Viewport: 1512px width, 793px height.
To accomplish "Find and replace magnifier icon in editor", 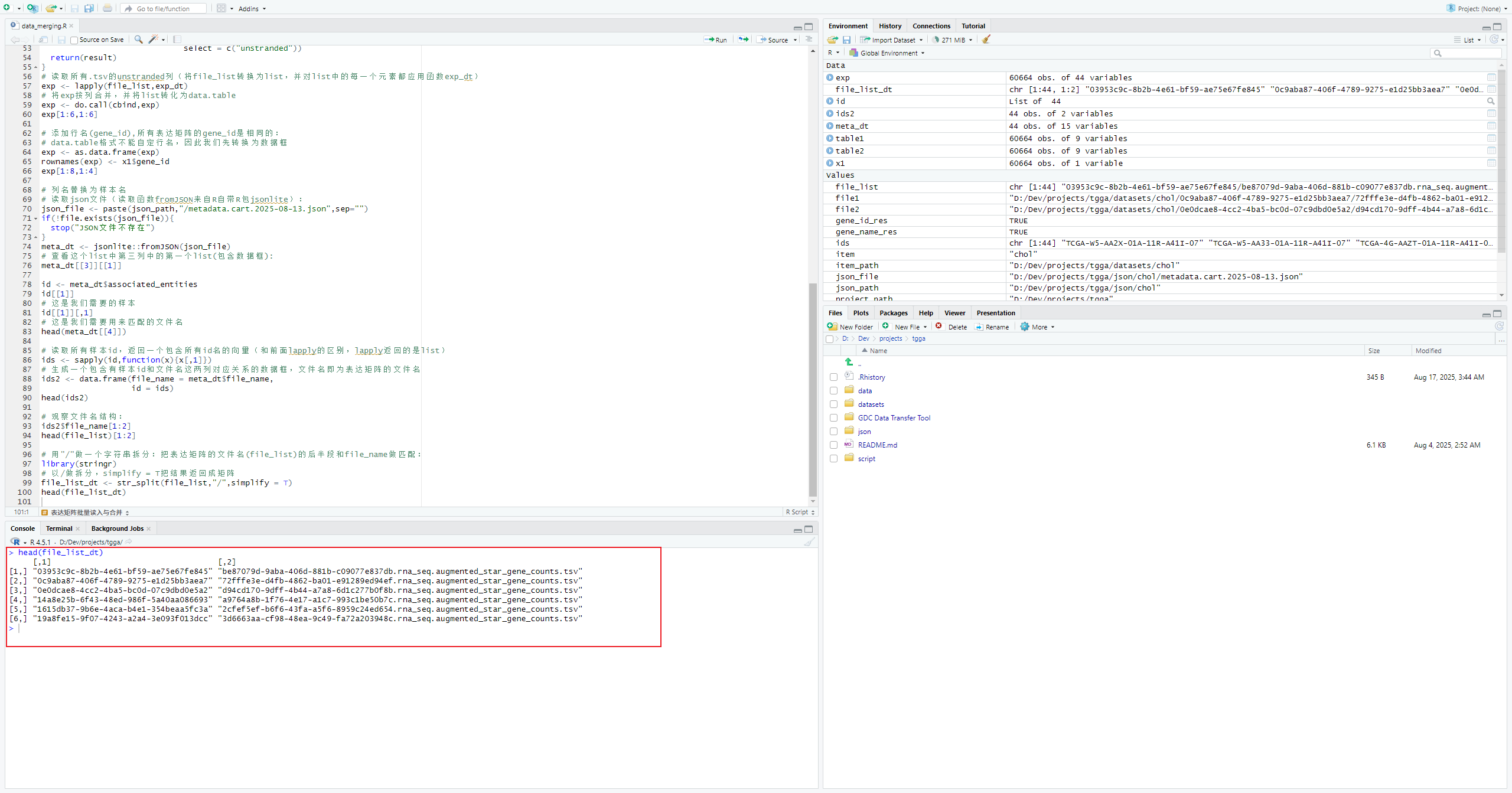I will [x=138, y=39].
